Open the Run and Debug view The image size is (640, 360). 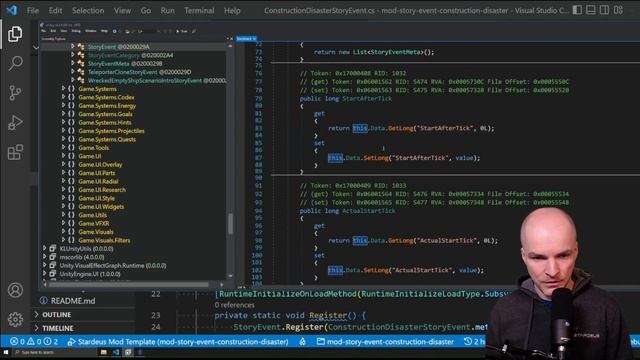coord(15,122)
